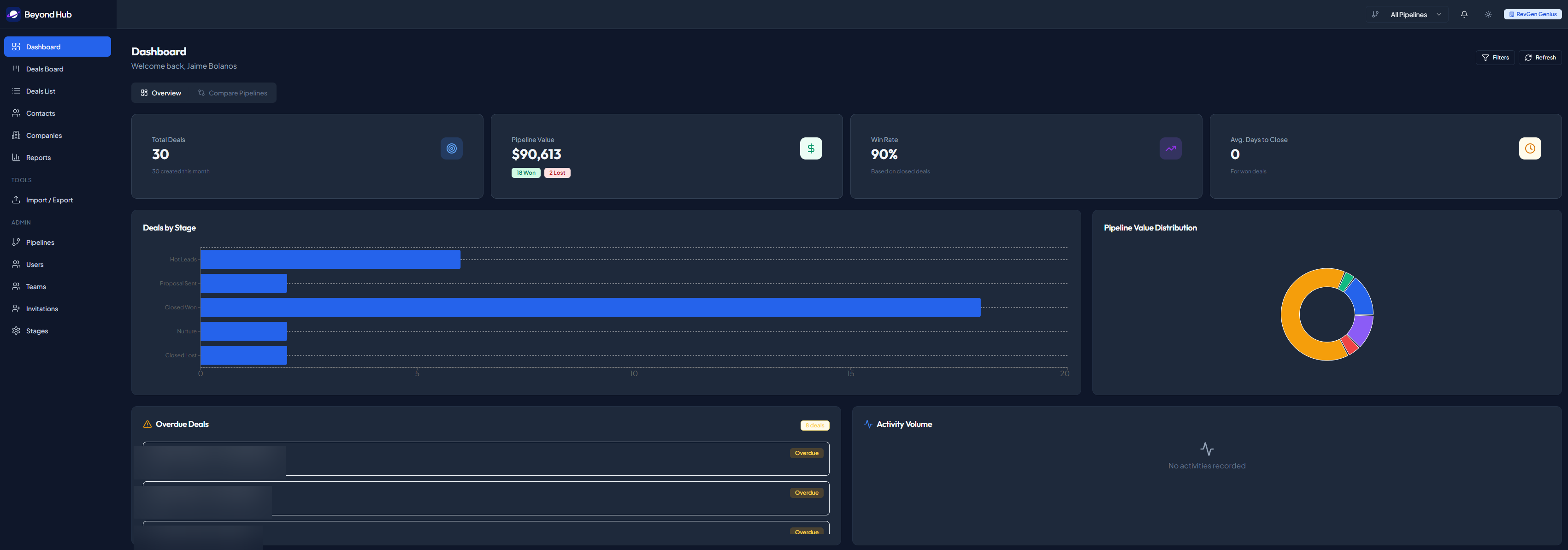Viewport: 1568px width, 550px height.
Task: Open the Dashboard from the sidebar
Action: point(42,46)
